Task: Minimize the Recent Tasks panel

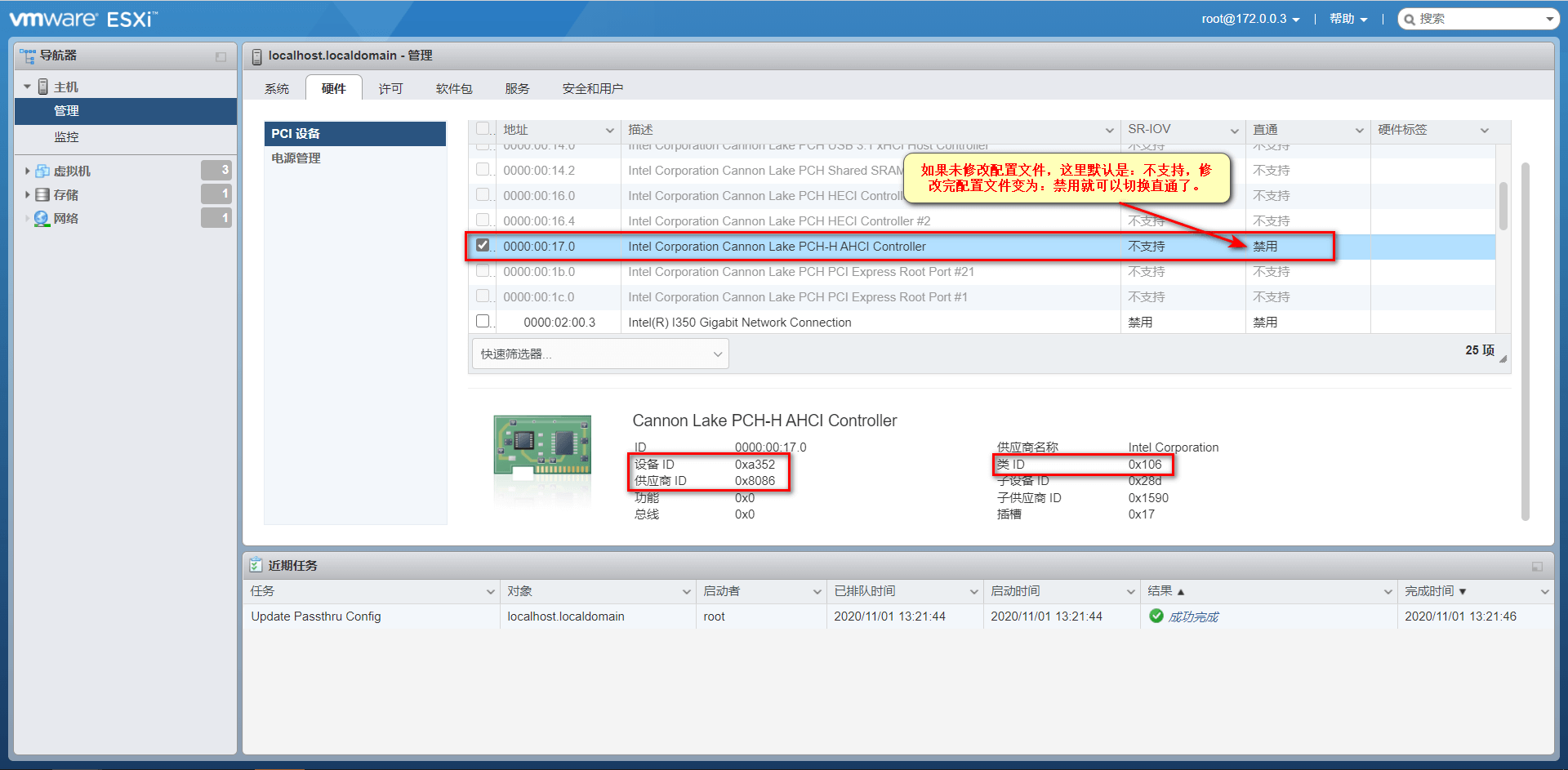Action: [1537, 566]
